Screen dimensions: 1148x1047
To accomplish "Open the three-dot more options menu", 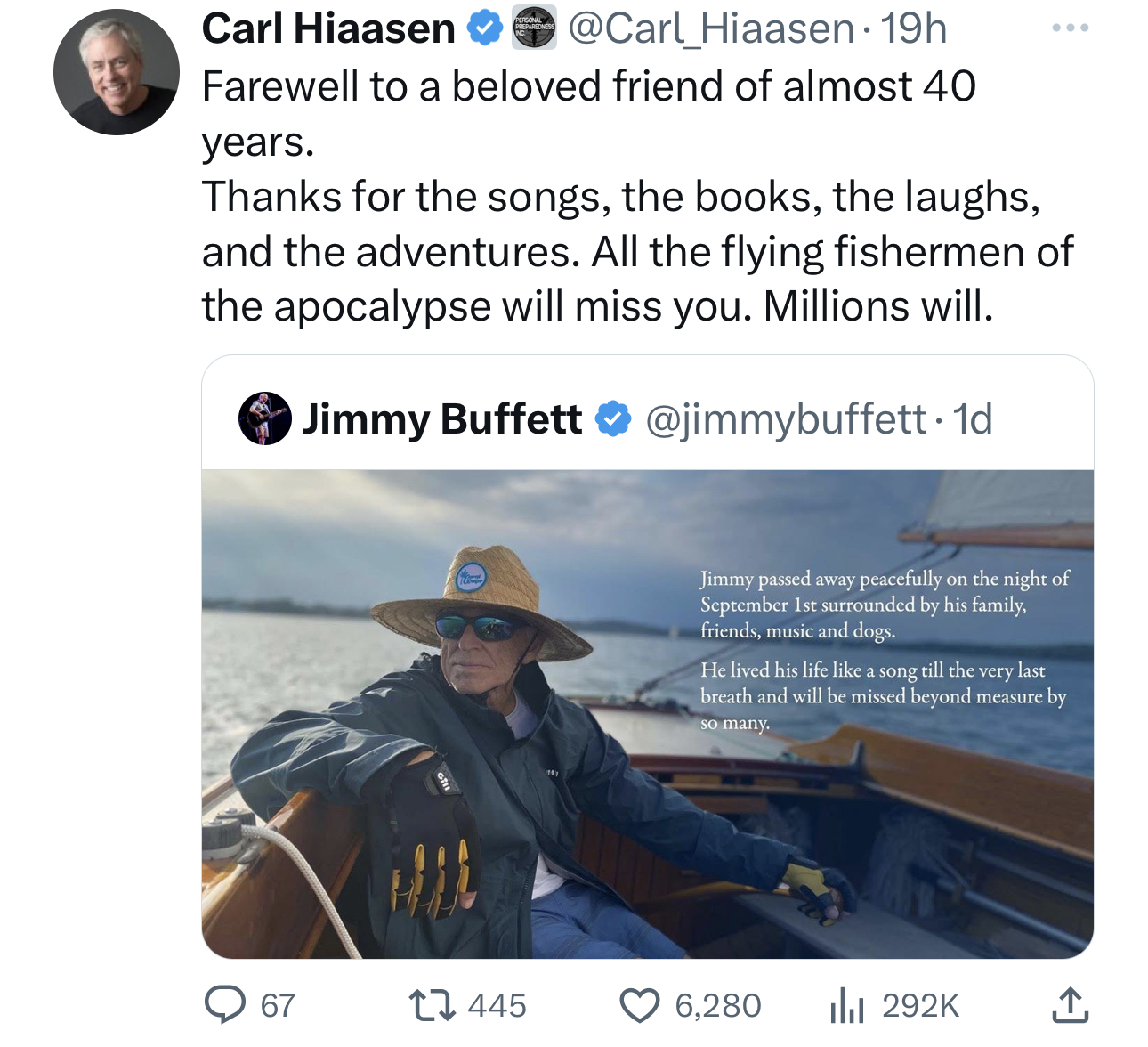I will click(x=1070, y=28).
